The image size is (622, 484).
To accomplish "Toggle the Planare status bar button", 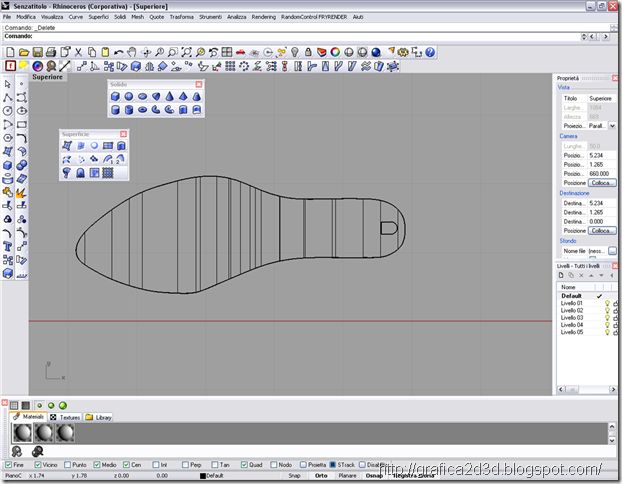I will tap(347, 476).
